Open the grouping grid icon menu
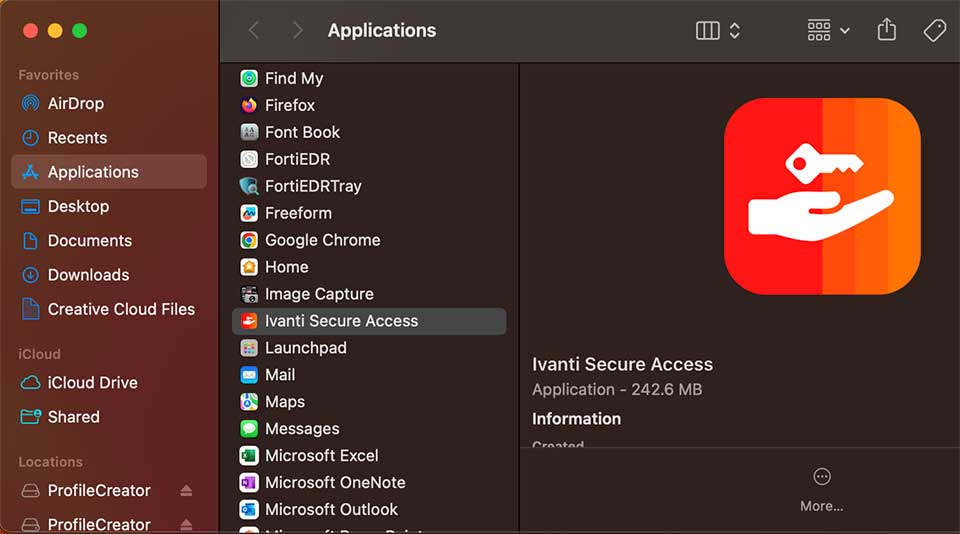 coord(819,30)
